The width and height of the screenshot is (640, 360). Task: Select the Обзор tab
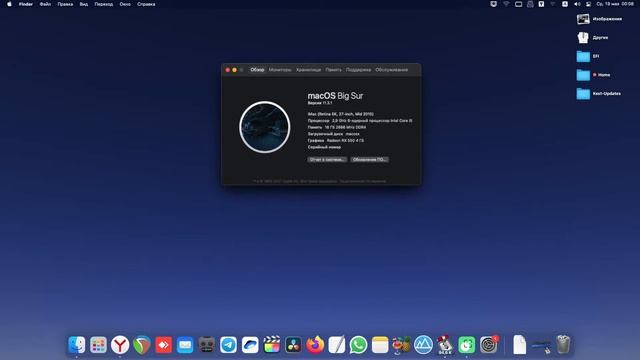[x=257, y=70]
